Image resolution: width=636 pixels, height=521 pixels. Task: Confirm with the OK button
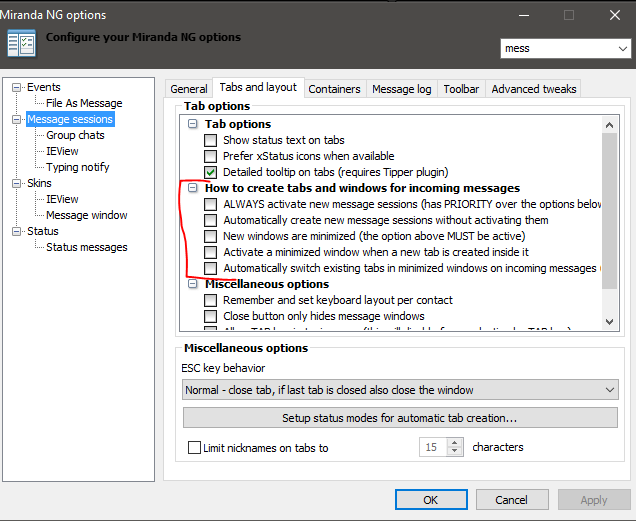coord(431,499)
